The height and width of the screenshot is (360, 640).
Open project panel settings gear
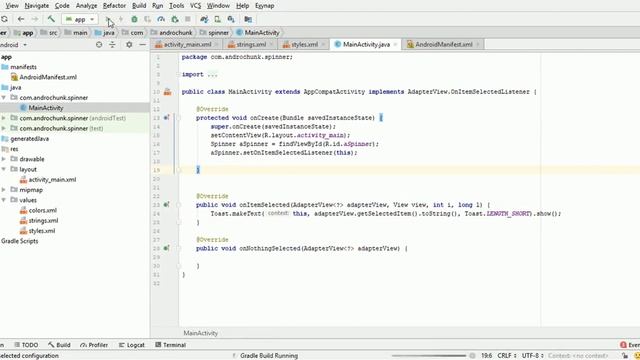(x=129, y=45)
